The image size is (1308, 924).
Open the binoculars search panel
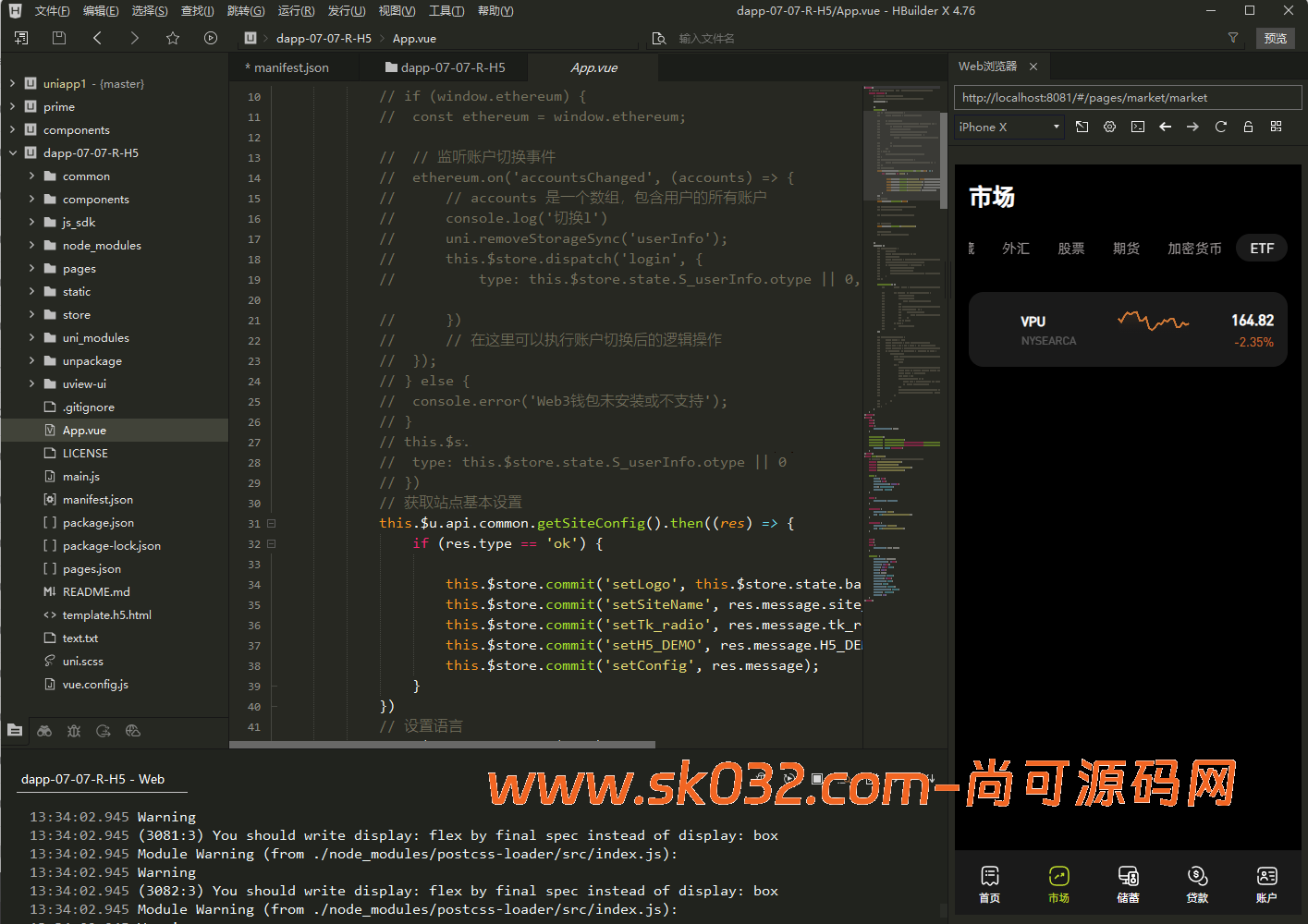pyautogui.click(x=44, y=731)
